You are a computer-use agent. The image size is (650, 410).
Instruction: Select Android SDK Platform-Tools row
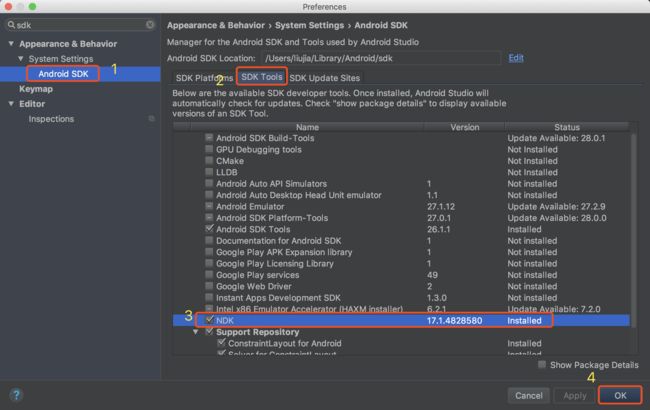point(401,218)
